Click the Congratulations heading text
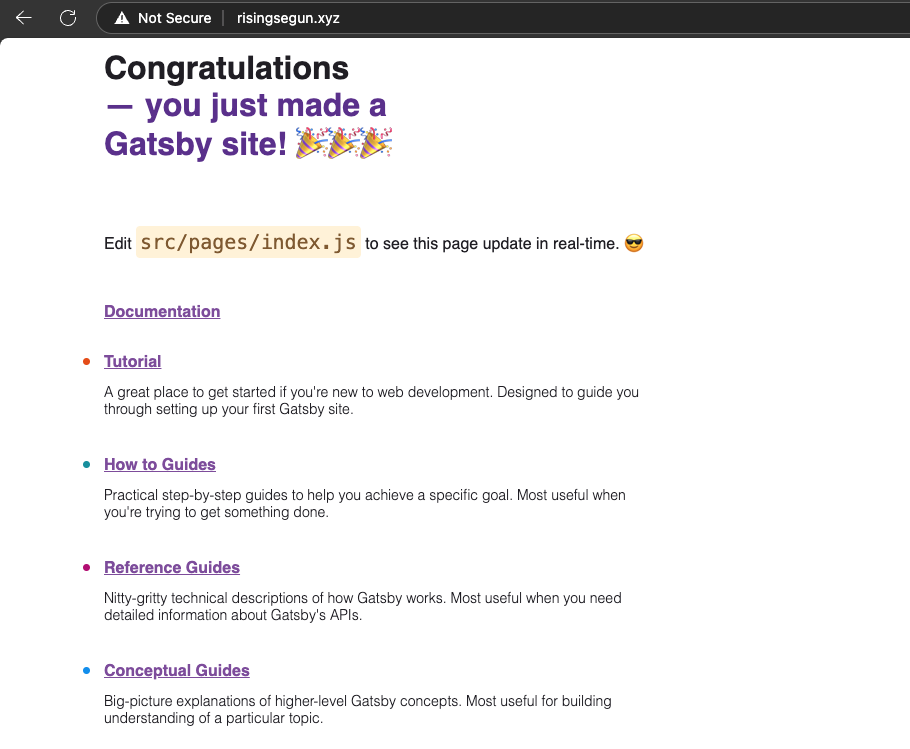 pyautogui.click(x=226, y=68)
